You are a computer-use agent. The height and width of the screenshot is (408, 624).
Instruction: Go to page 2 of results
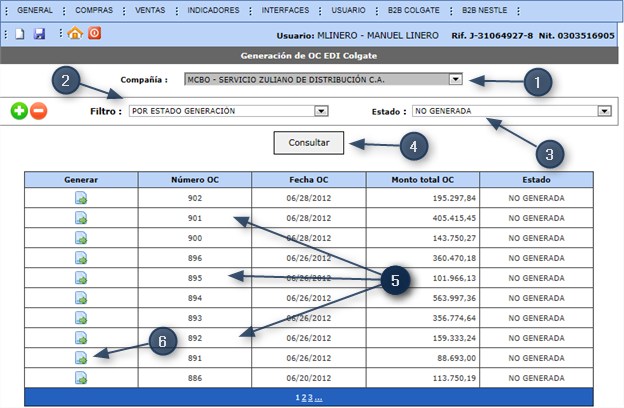pyautogui.click(x=305, y=397)
